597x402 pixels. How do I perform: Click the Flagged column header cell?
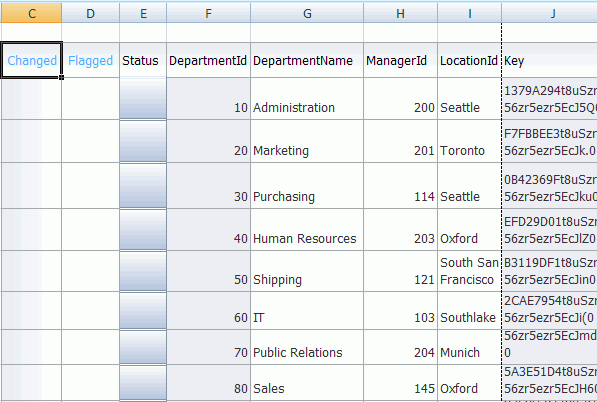click(x=91, y=60)
